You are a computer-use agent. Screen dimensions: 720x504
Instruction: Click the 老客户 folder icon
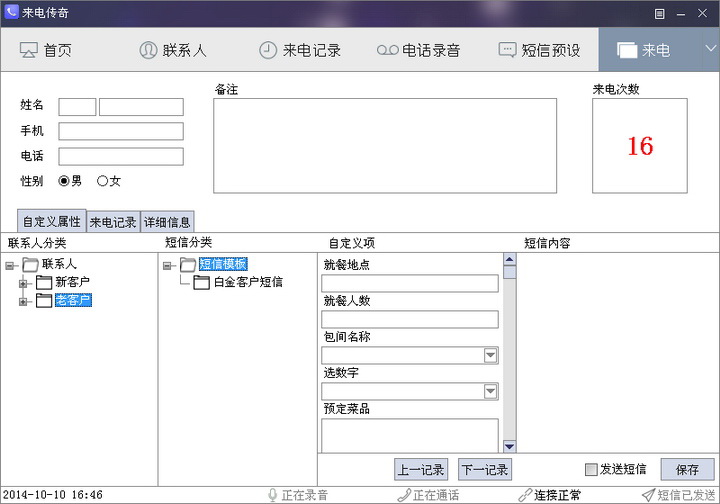(x=44, y=301)
